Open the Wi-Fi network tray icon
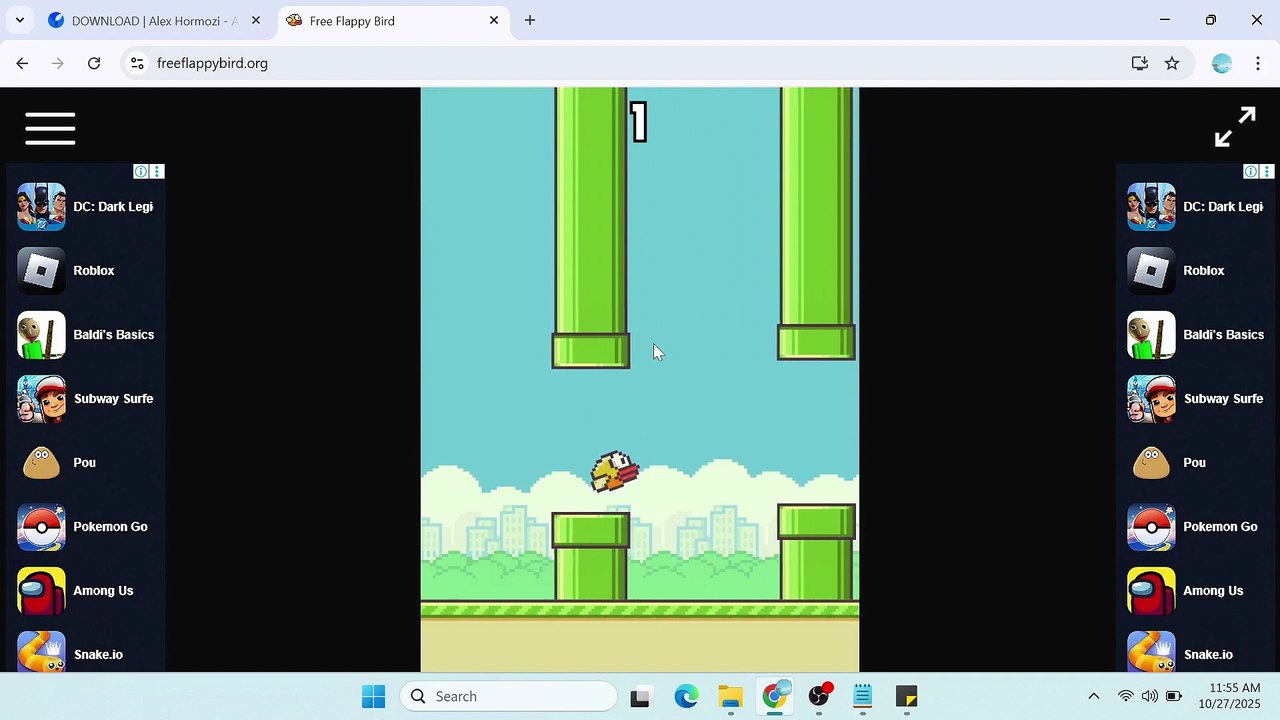This screenshot has height=720, width=1280. pyautogui.click(x=1125, y=696)
